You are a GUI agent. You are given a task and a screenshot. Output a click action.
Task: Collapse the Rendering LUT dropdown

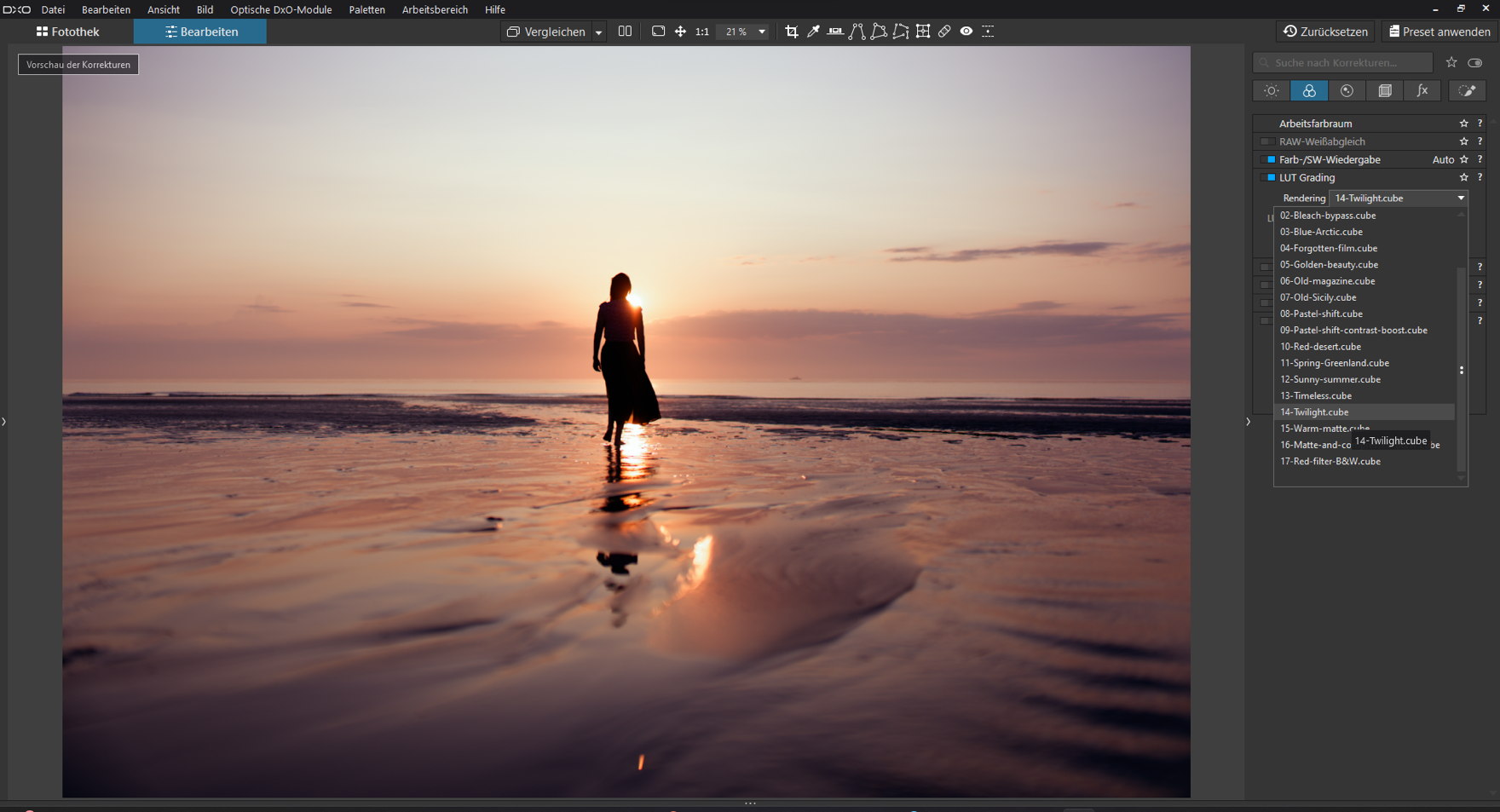(1461, 199)
